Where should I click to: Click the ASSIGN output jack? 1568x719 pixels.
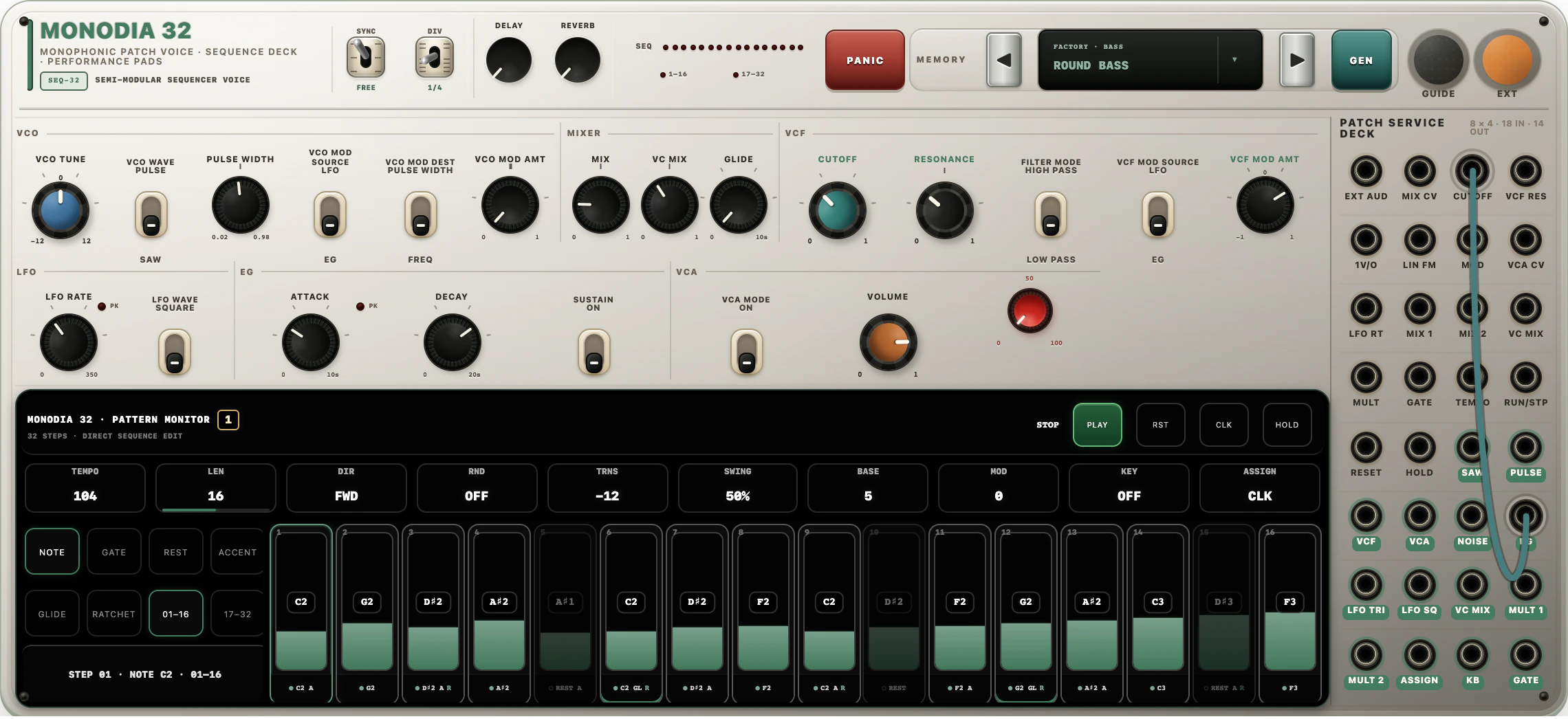tap(1419, 654)
